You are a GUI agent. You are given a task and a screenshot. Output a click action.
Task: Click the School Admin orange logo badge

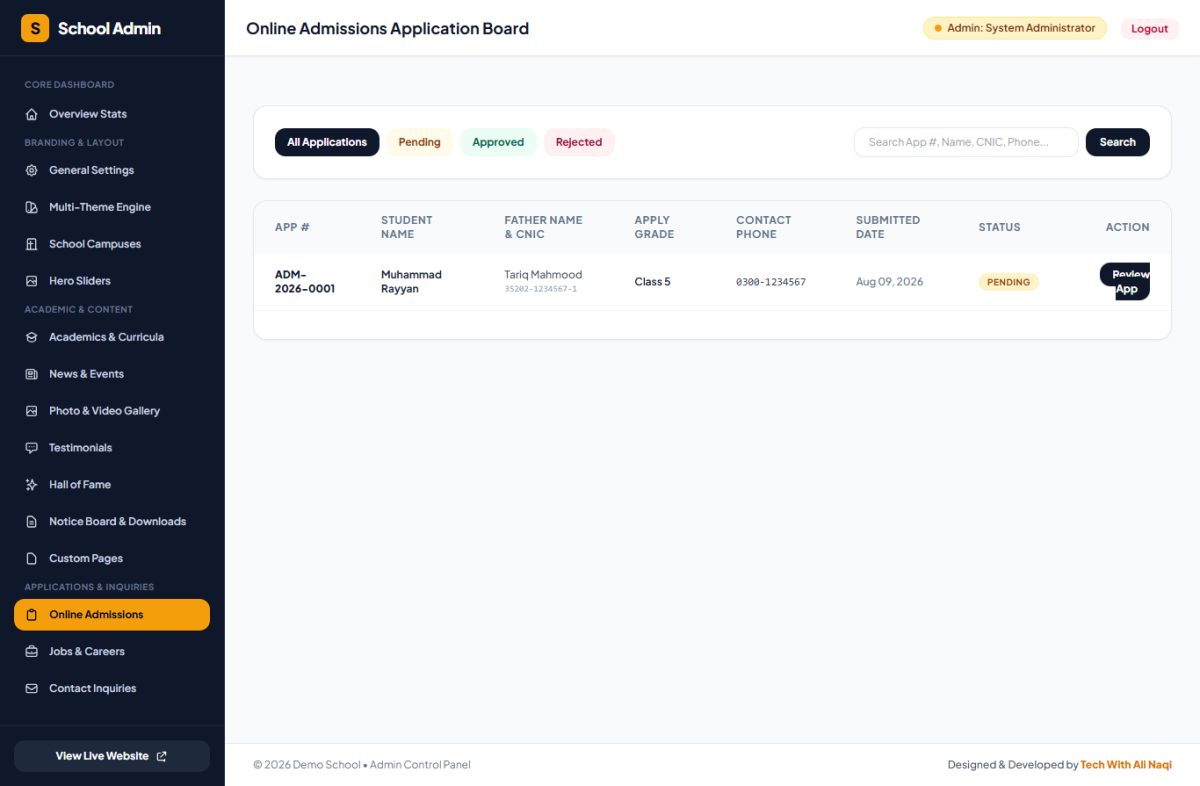(x=35, y=28)
